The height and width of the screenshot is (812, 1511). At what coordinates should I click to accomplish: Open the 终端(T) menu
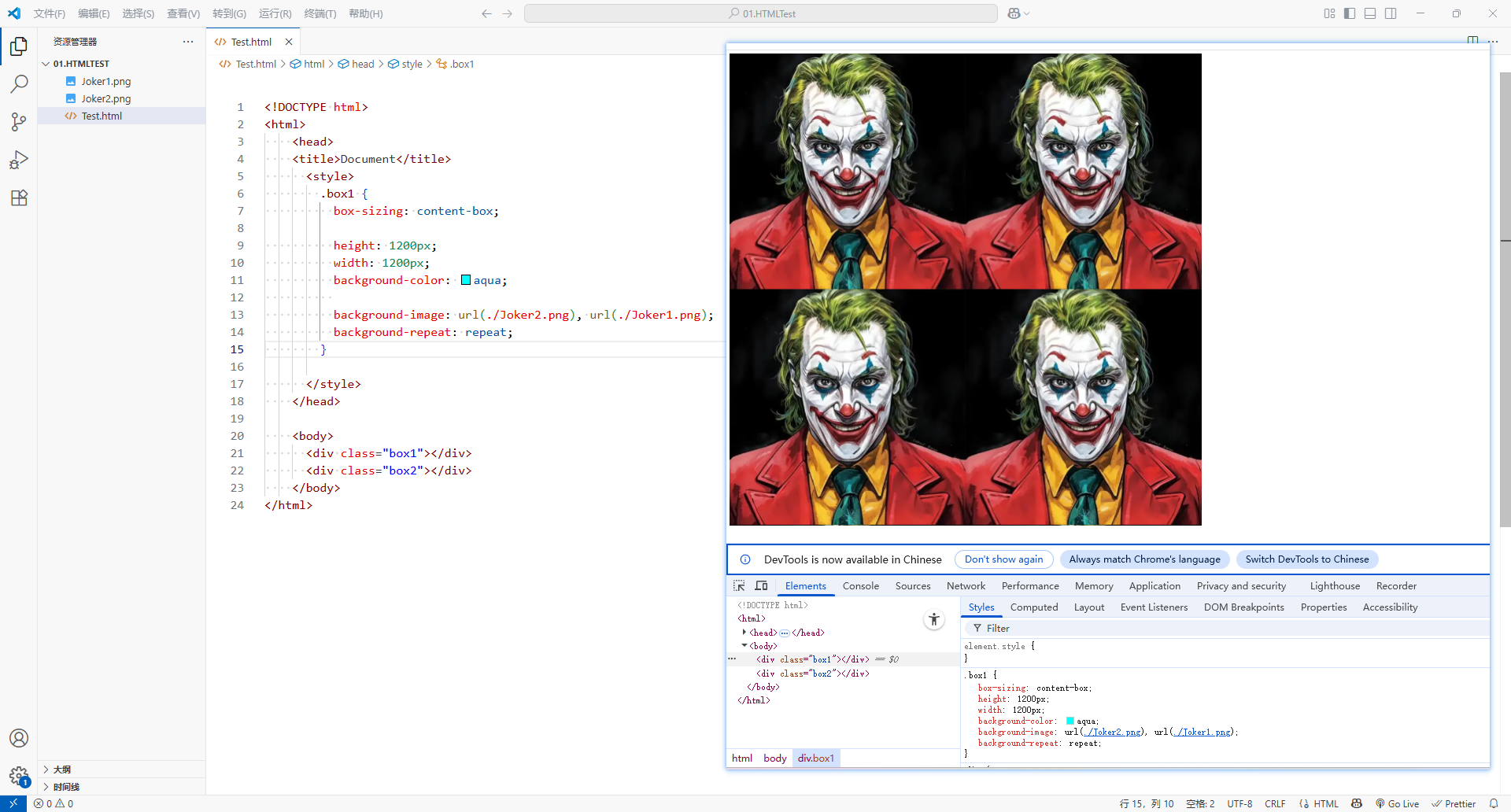point(320,13)
